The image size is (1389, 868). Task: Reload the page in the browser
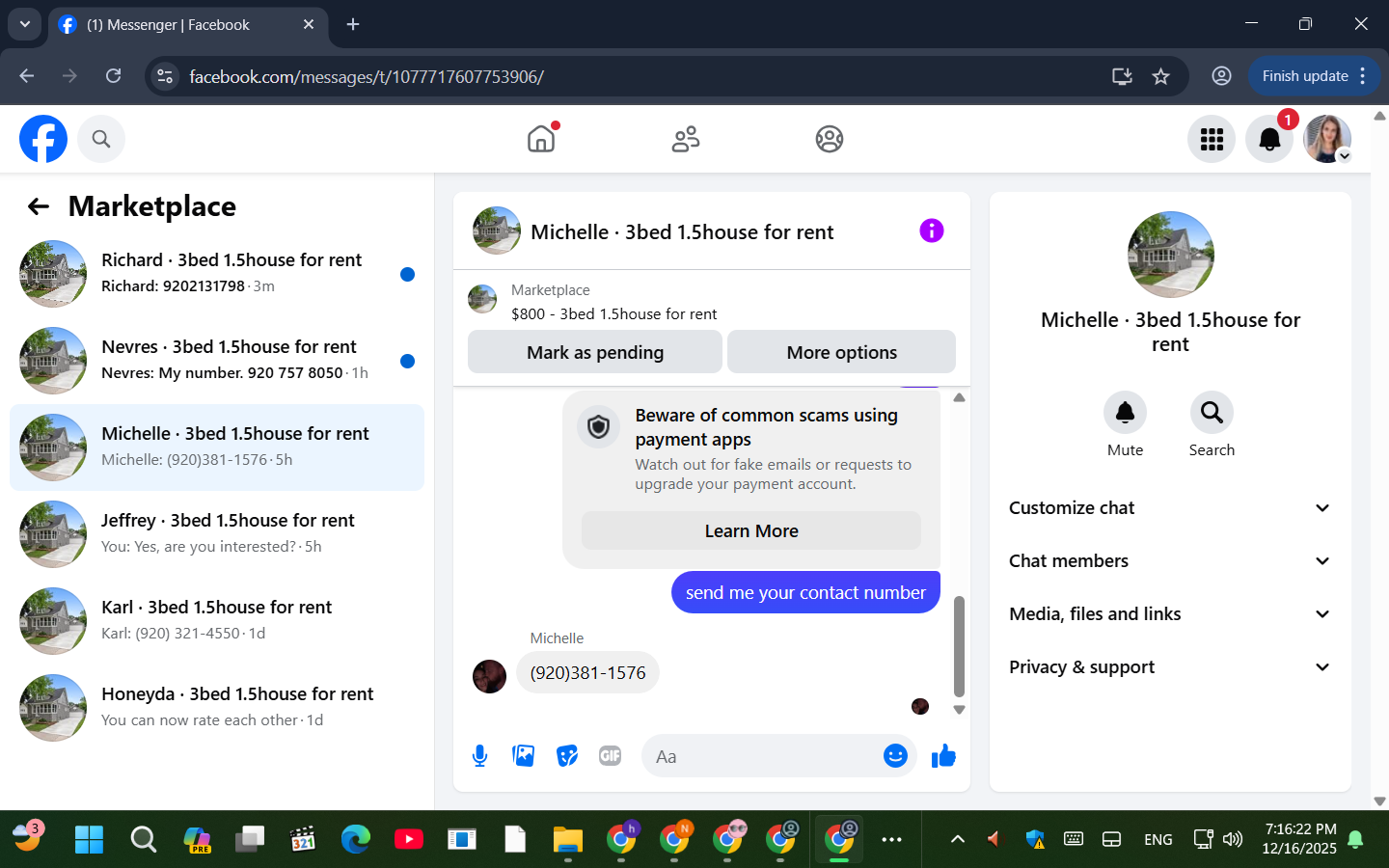114,76
